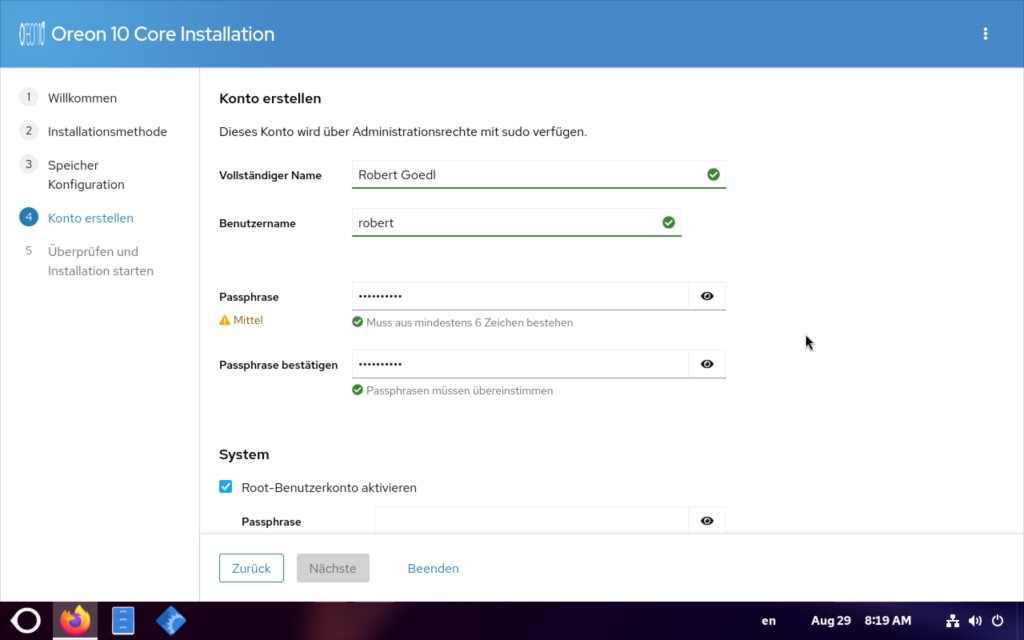Click the Oreon logo in the header
This screenshot has width=1024, height=640.
point(31,34)
